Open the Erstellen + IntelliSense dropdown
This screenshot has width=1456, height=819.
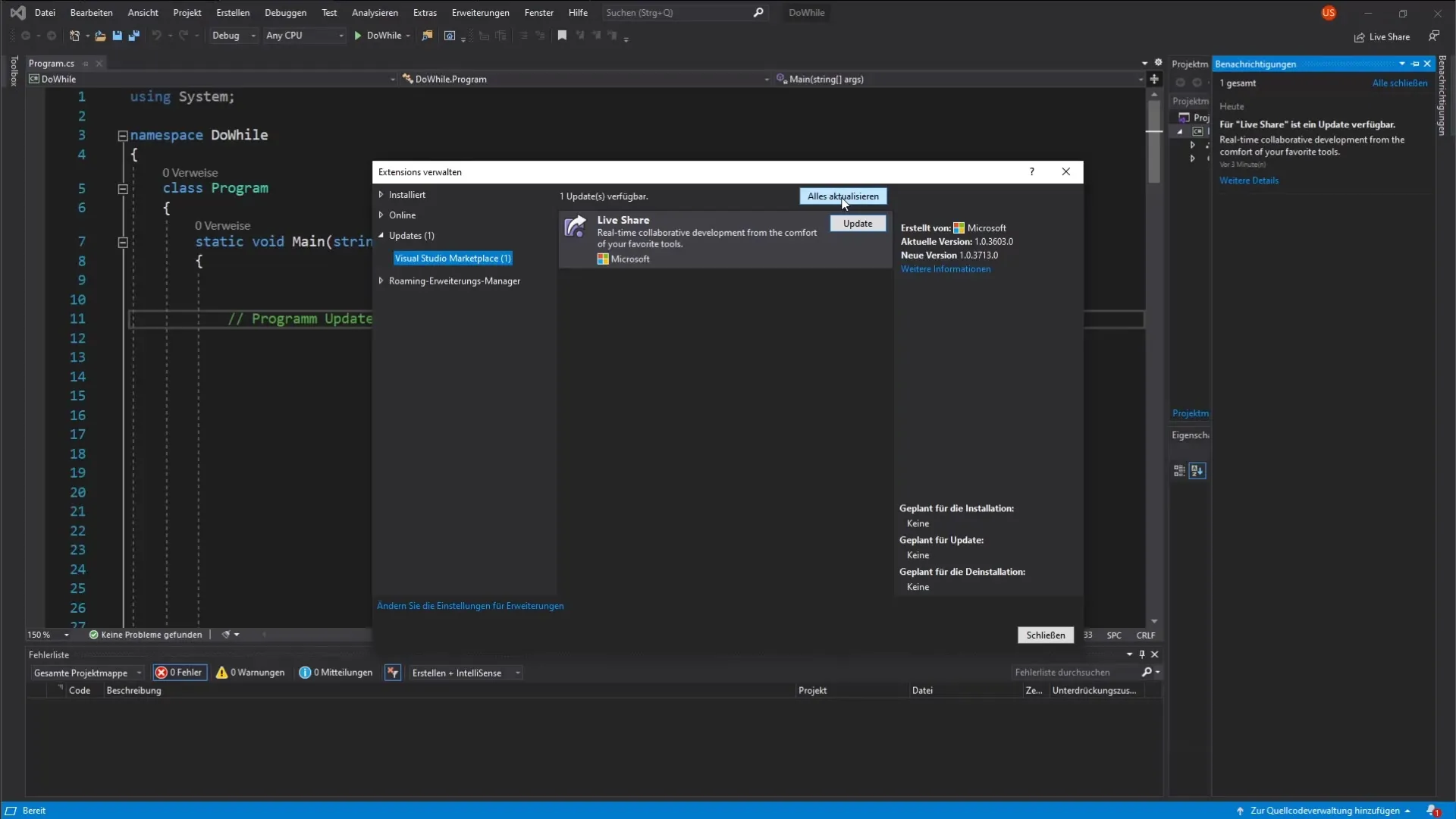(465, 673)
